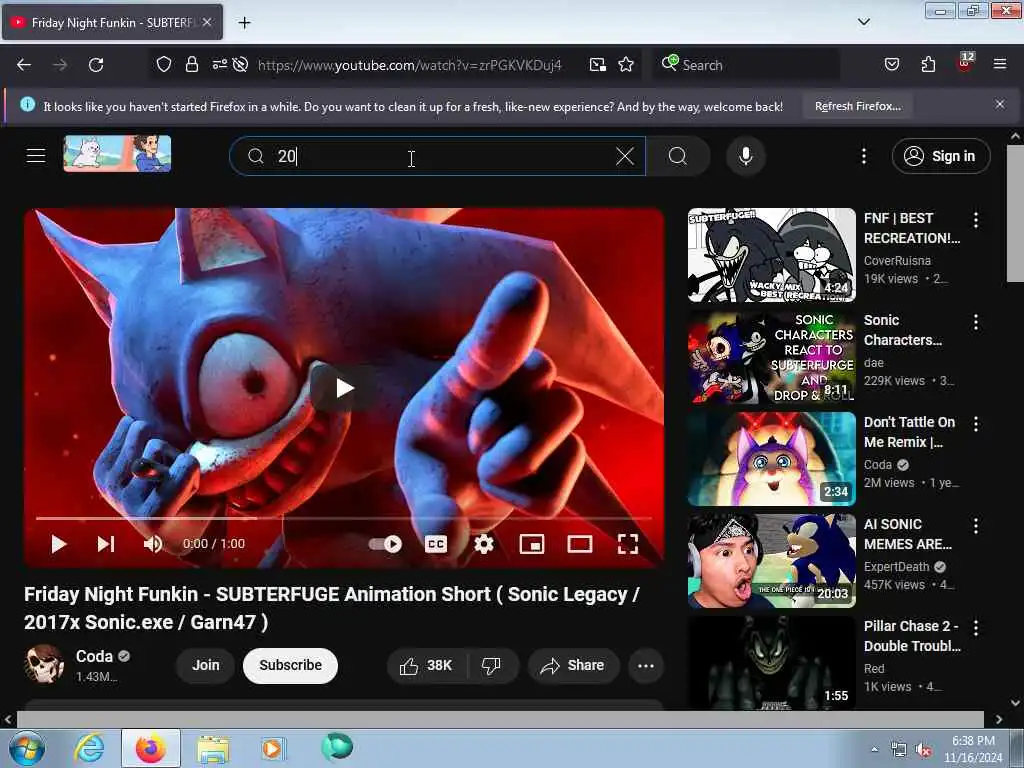Open a new browser tab
The image size is (1024, 768).
pos(244,23)
